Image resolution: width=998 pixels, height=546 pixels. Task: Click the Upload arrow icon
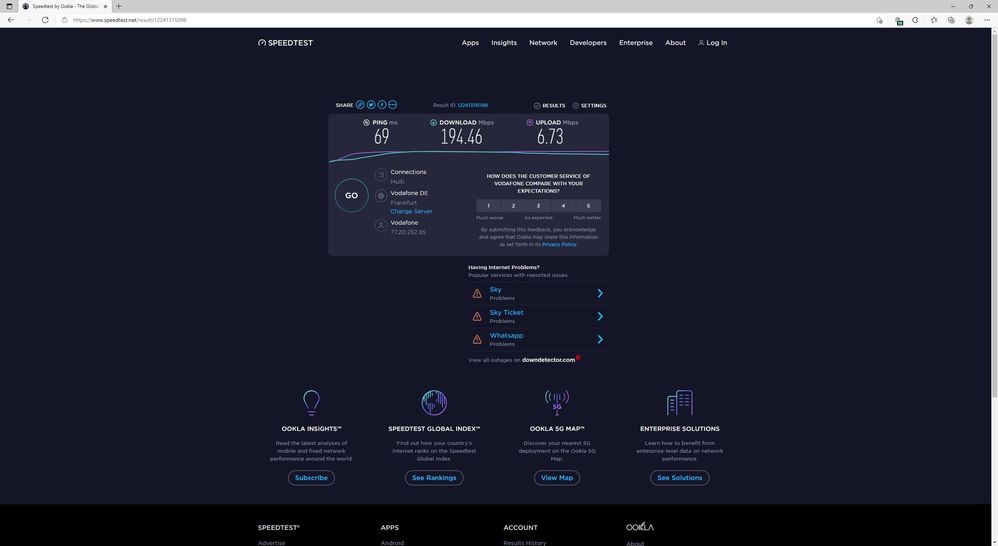click(530, 122)
